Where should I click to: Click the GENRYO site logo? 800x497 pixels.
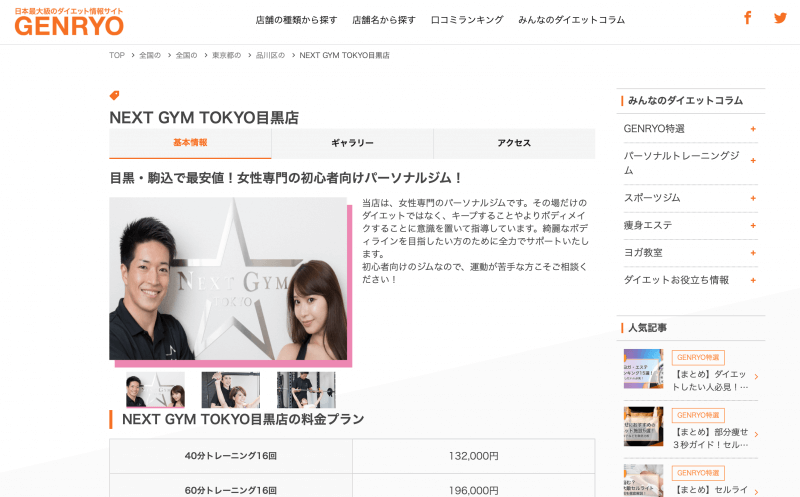(69, 22)
